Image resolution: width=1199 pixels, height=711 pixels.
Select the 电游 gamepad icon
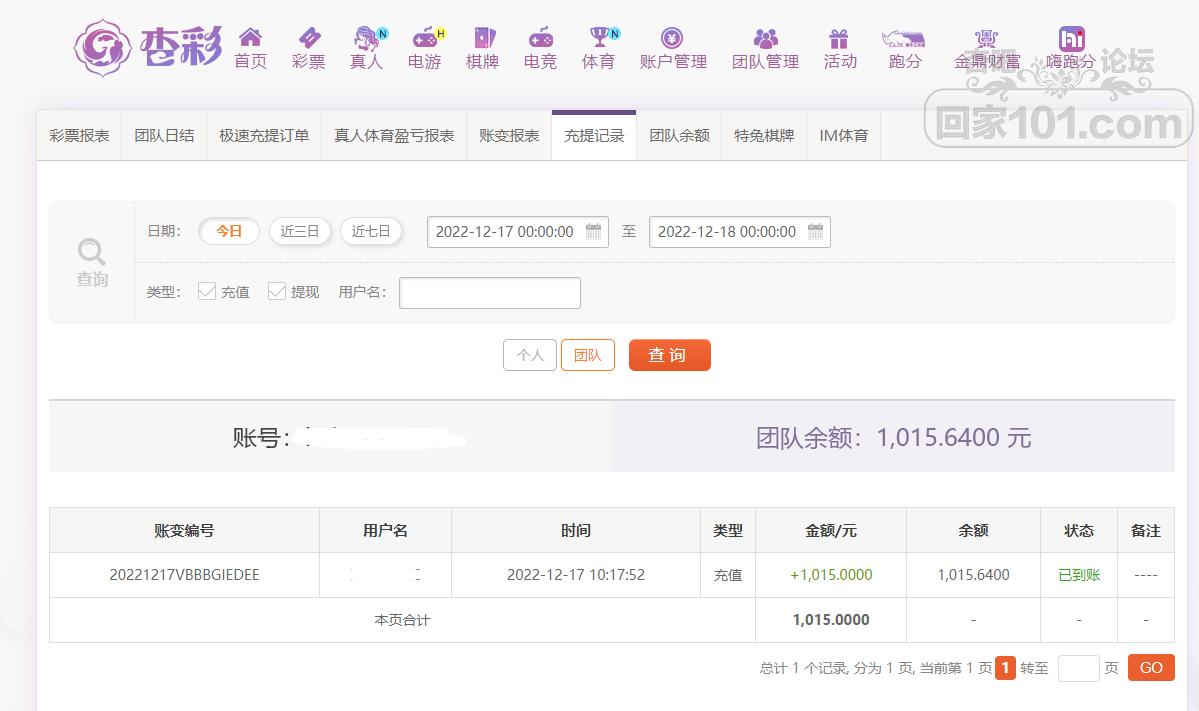coord(425,39)
